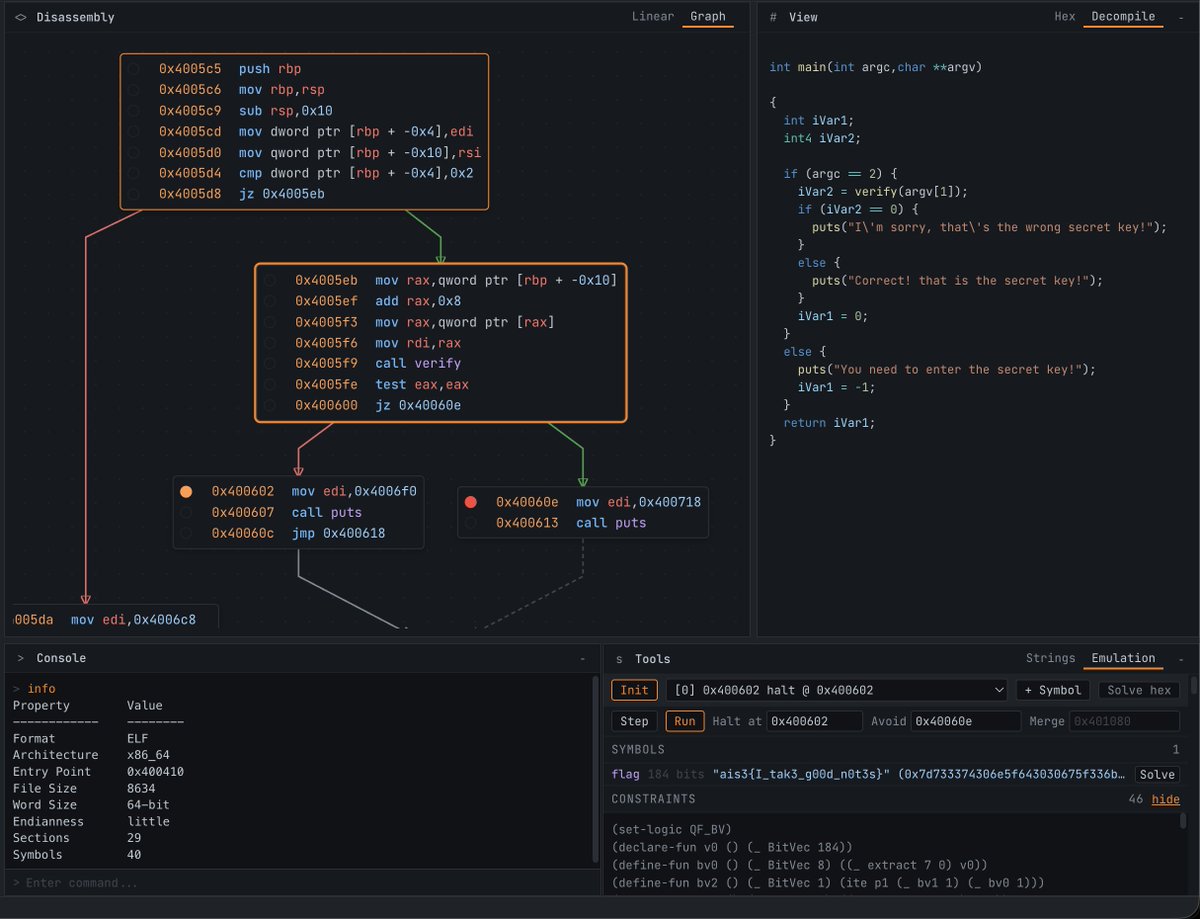Click the hide constraints link

[x=1166, y=799]
